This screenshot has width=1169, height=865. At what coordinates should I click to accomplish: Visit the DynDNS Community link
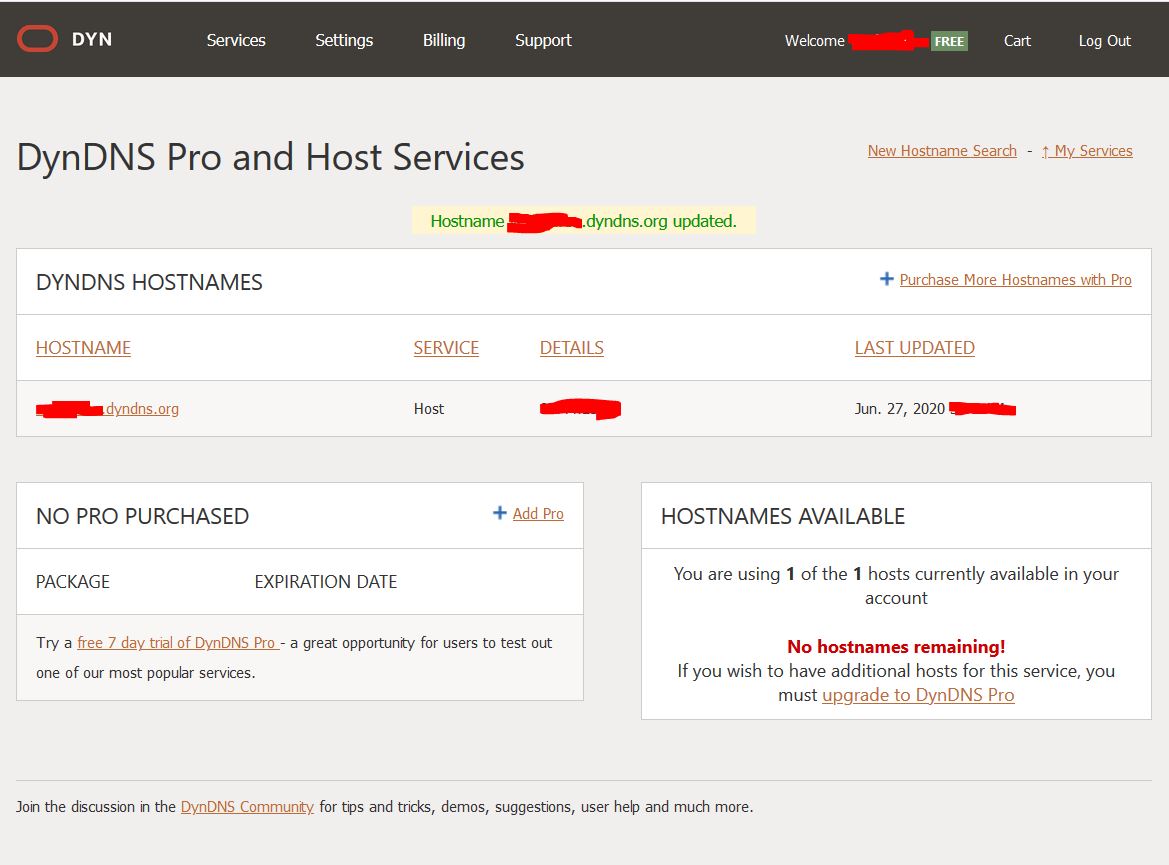(247, 807)
